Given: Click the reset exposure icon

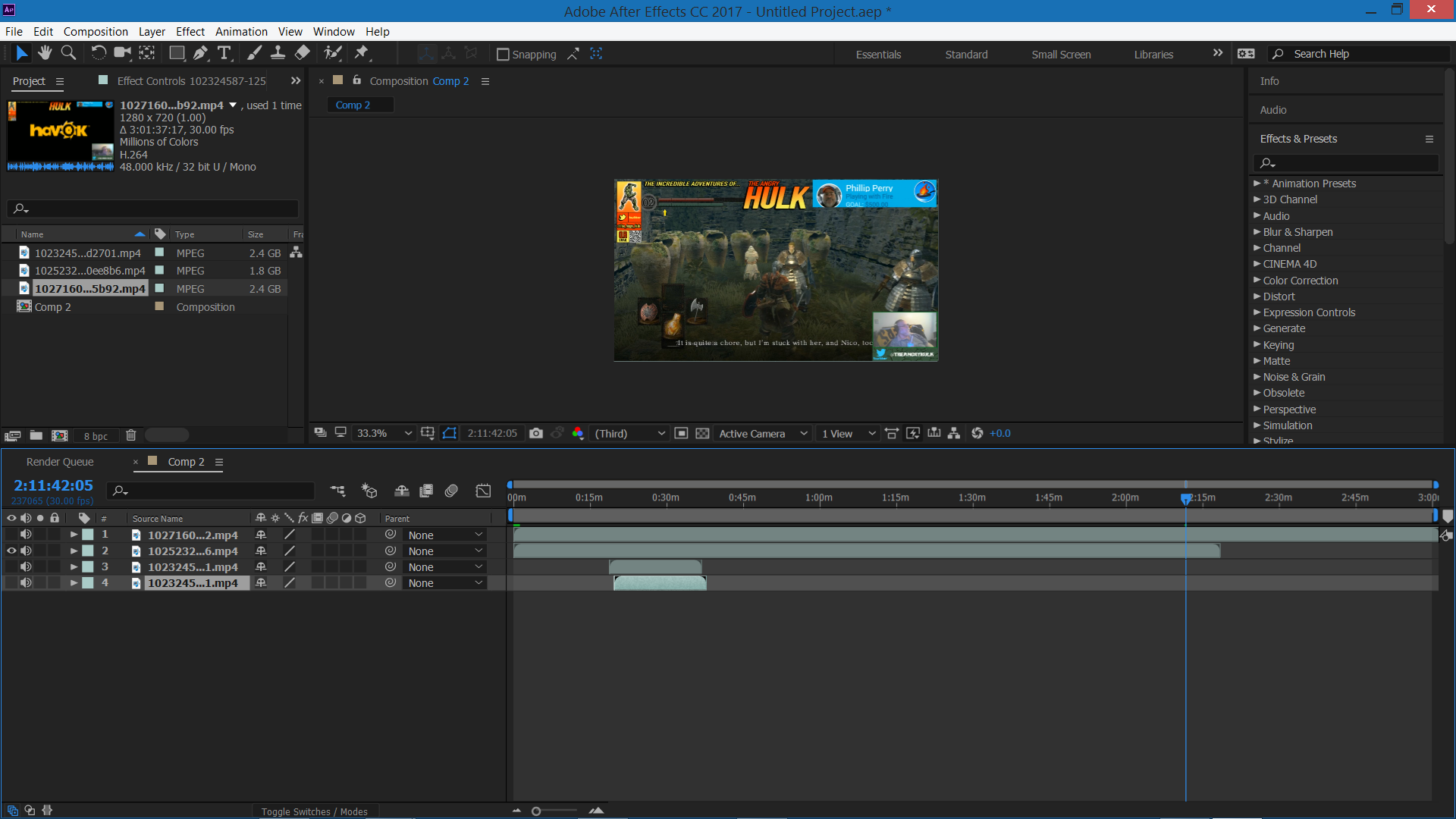Looking at the screenshot, I should click(977, 433).
